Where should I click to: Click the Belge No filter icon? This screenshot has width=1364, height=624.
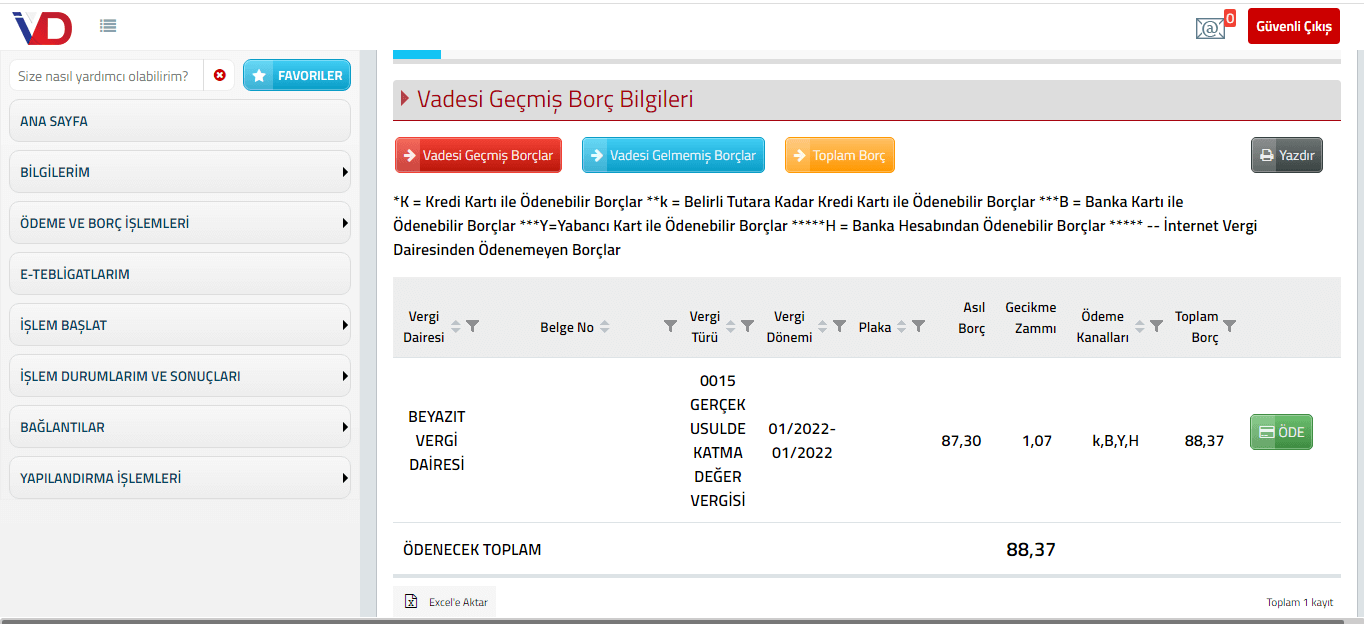click(x=670, y=326)
